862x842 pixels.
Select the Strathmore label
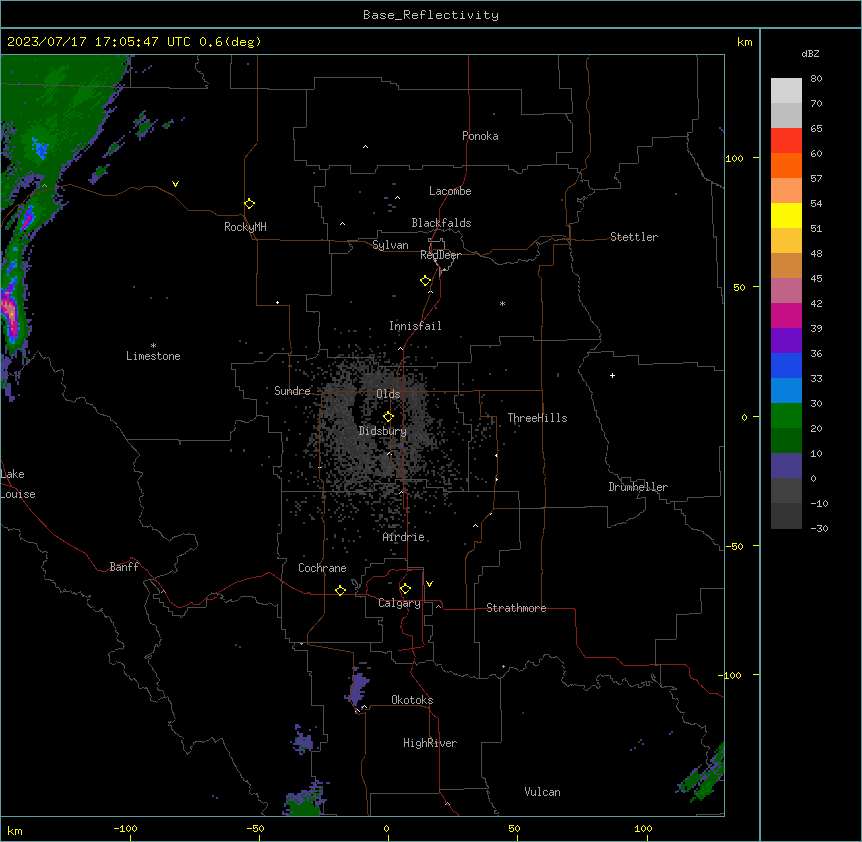(x=516, y=608)
